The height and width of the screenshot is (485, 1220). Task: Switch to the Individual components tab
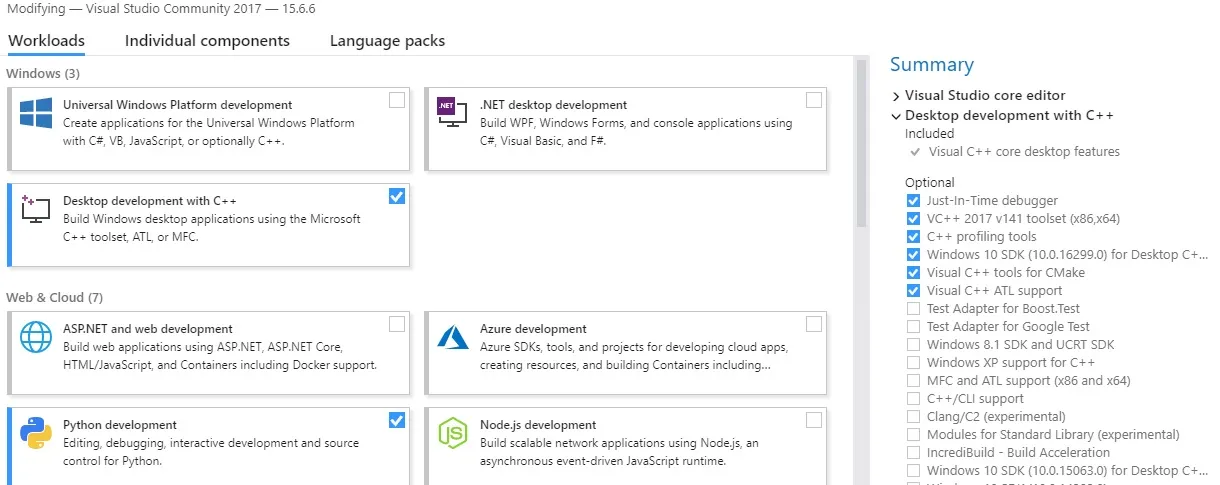point(207,41)
